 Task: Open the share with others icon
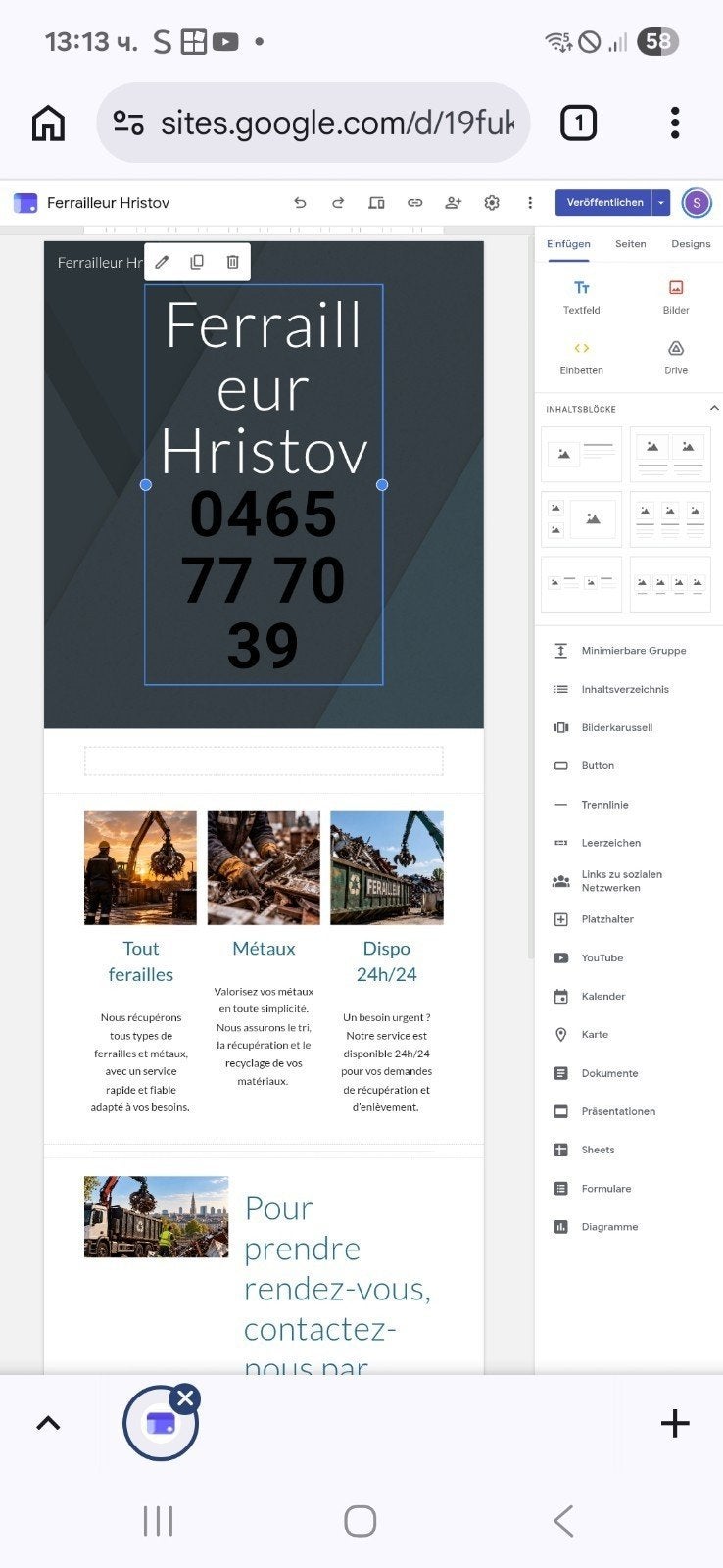point(453,203)
